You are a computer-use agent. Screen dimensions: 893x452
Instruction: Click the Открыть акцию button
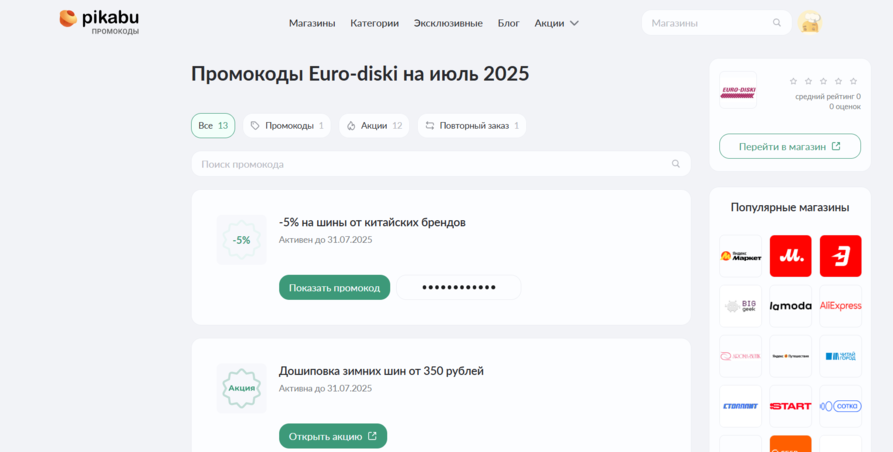pos(333,436)
